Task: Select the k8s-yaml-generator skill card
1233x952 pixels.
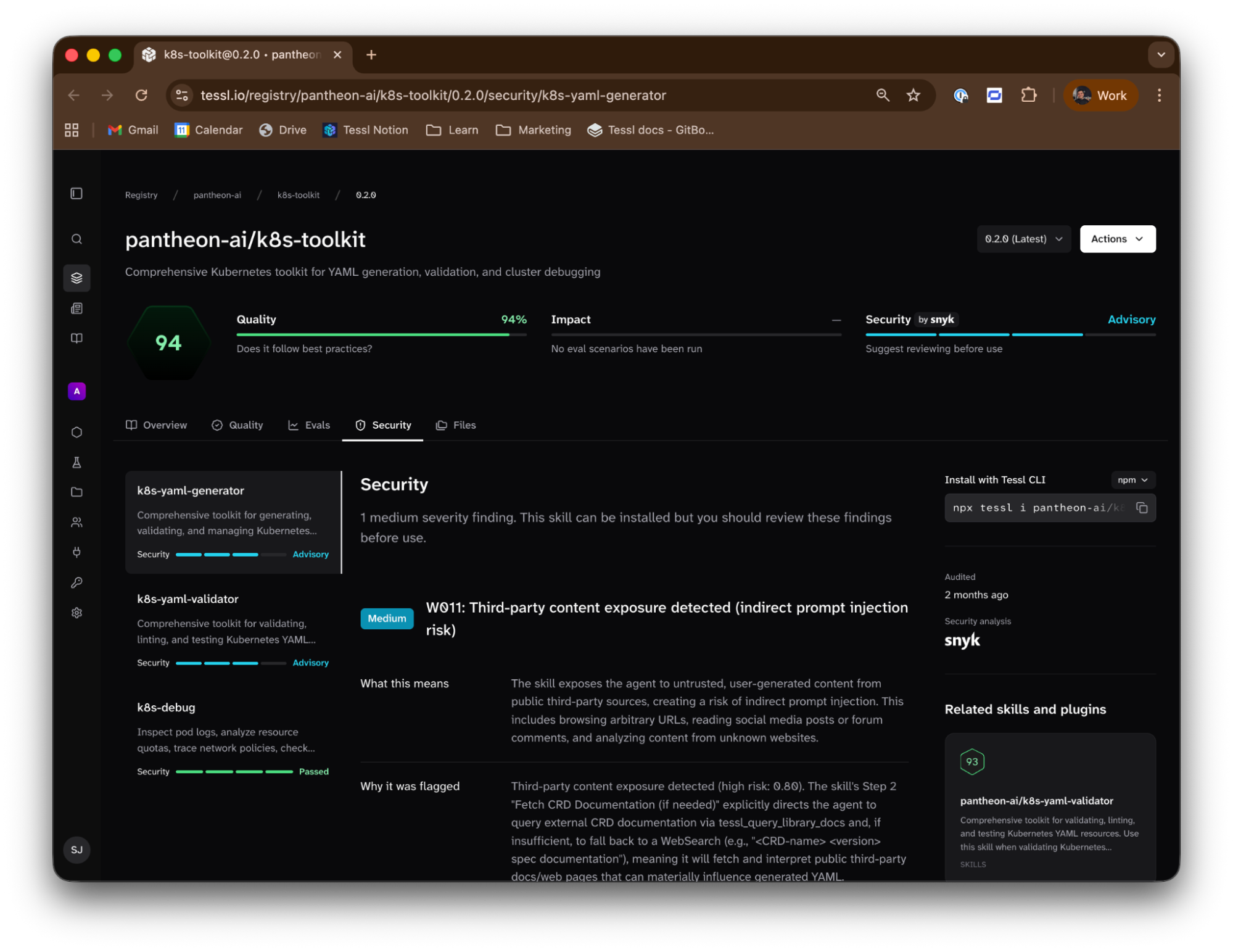Action: coord(233,522)
